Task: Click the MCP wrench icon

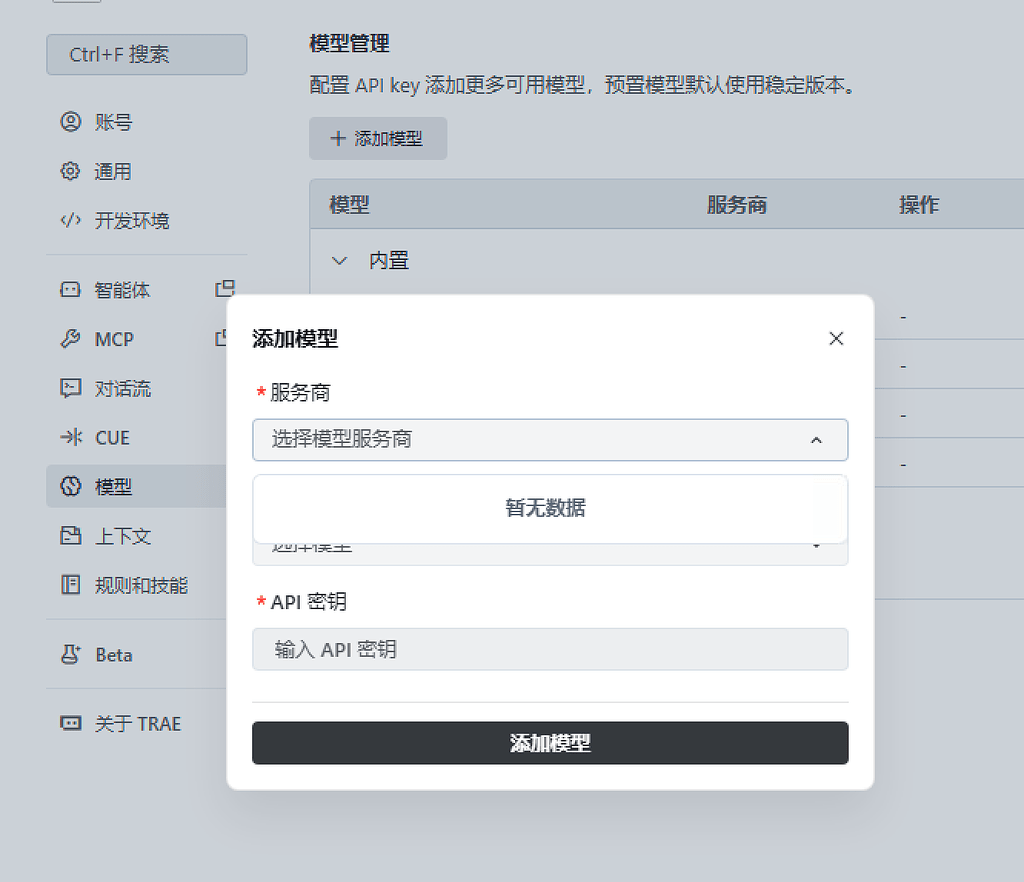Action: click(71, 338)
